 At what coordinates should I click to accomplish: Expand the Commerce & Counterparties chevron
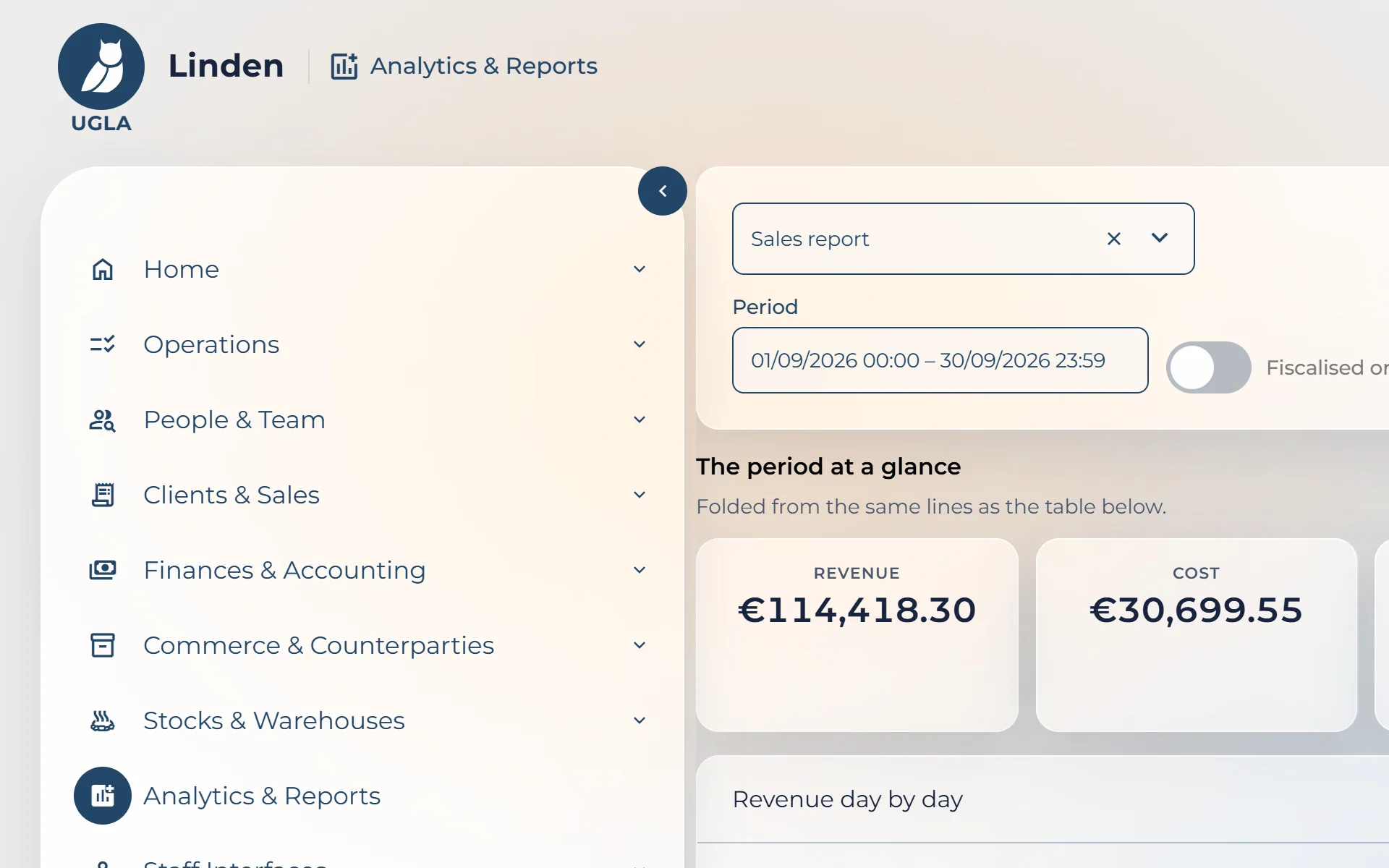[640, 645]
